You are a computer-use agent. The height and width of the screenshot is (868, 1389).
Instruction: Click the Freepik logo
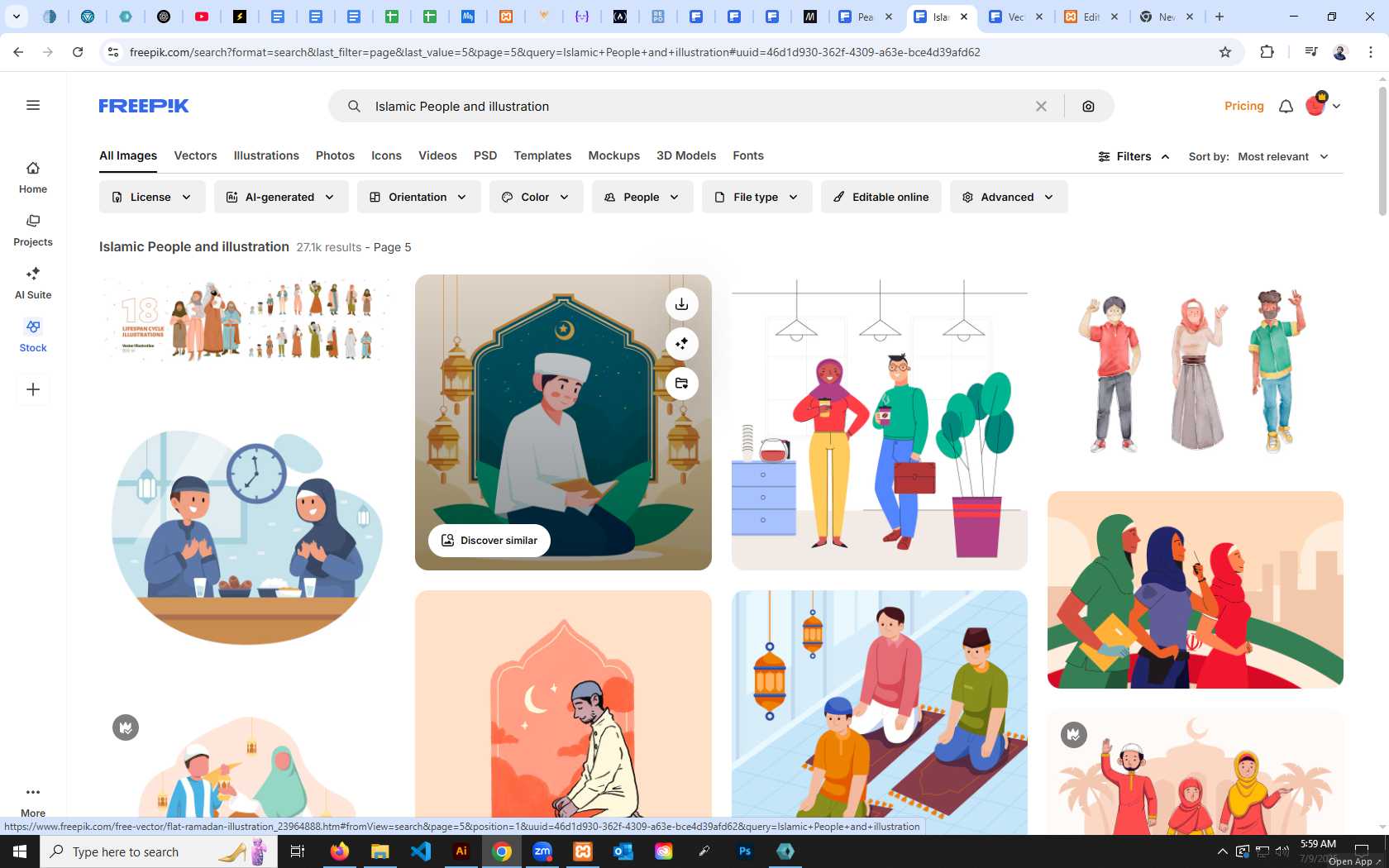(144, 106)
